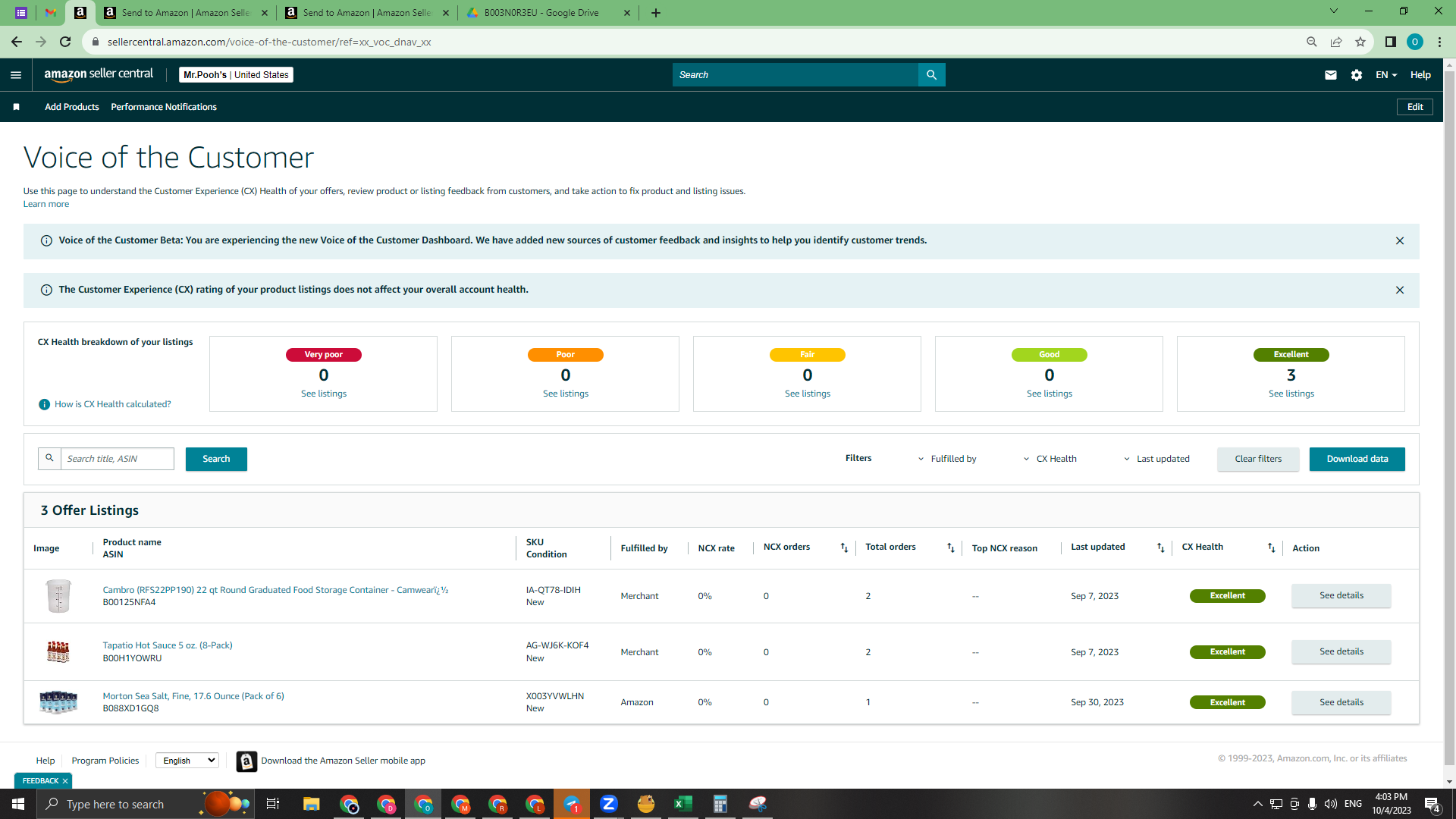Open the Help menu in header
The width and height of the screenshot is (1456, 819).
click(1420, 75)
